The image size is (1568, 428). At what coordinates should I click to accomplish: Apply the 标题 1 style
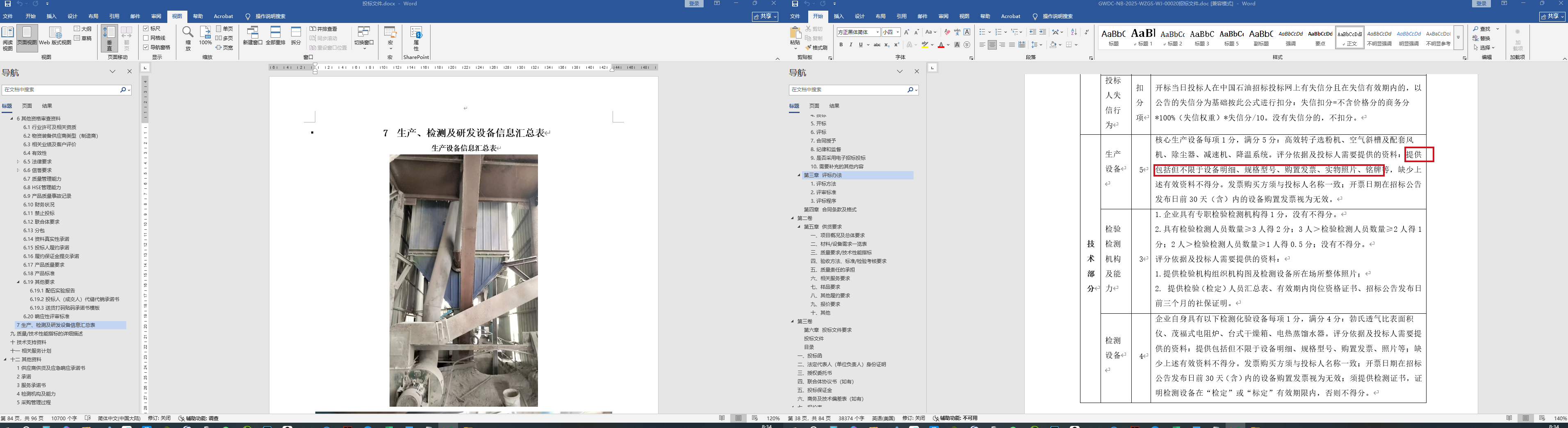(x=1143, y=37)
